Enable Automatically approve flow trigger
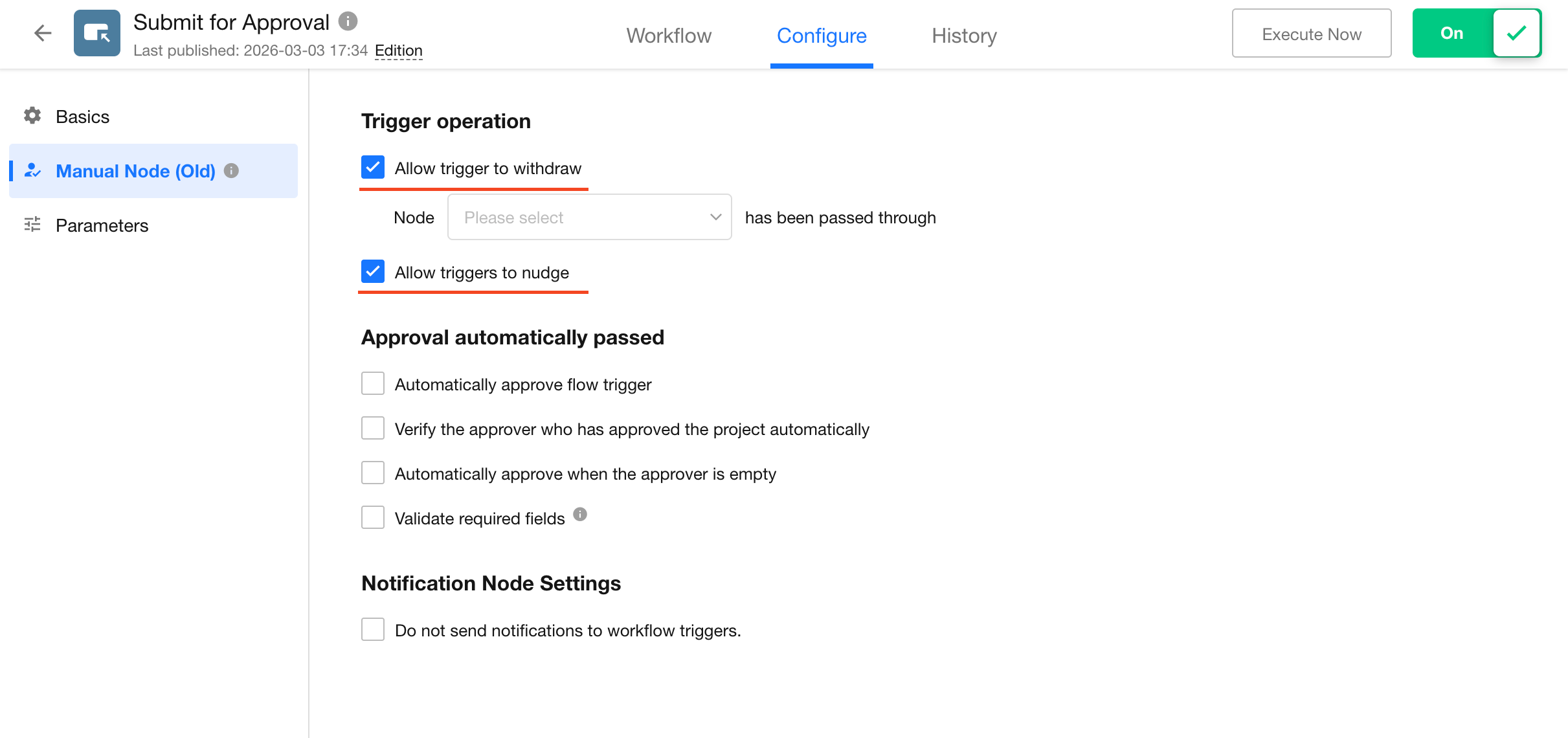1568x738 pixels. pyautogui.click(x=373, y=383)
